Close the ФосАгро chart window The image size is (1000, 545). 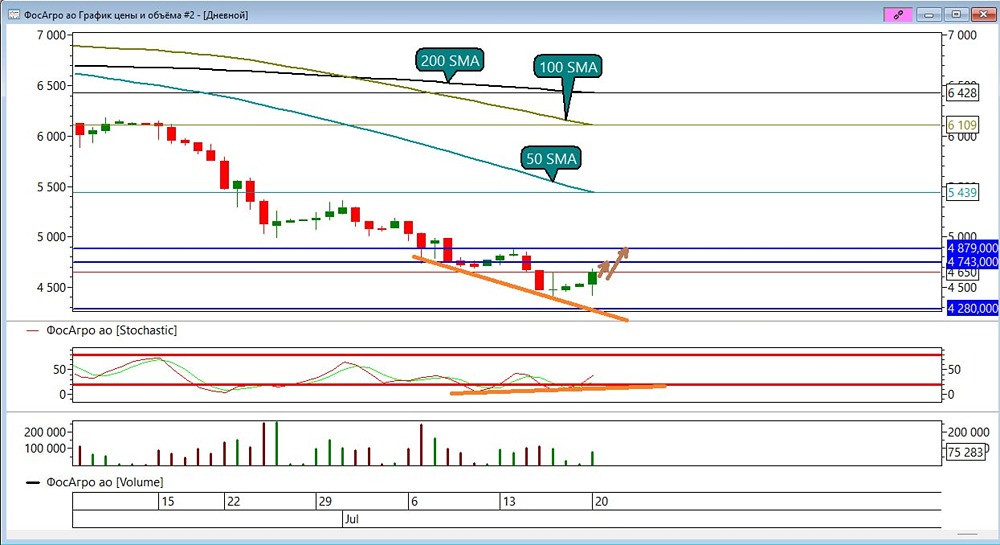(x=982, y=15)
